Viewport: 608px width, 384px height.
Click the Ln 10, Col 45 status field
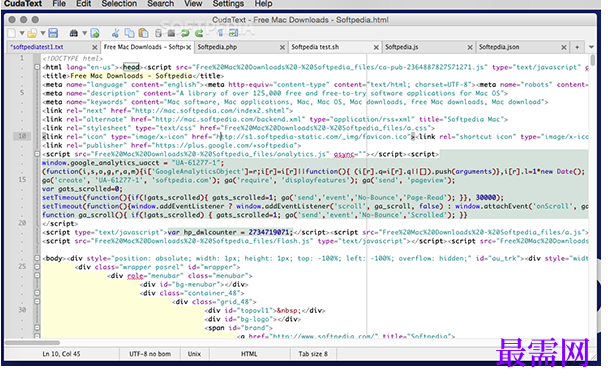[62, 354]
